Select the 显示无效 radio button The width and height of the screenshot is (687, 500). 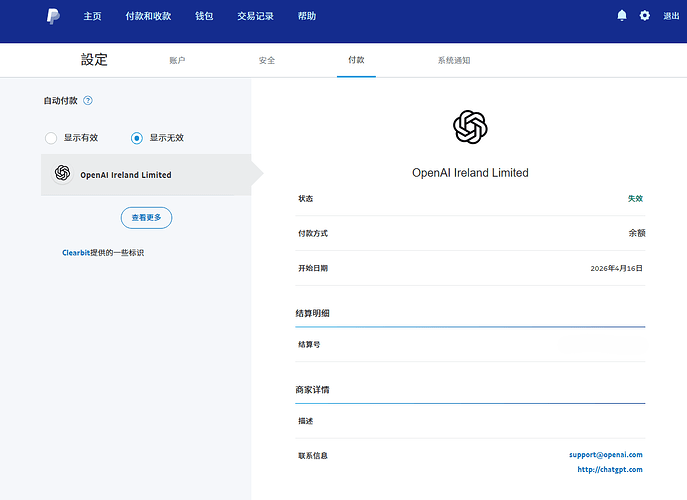137,138
